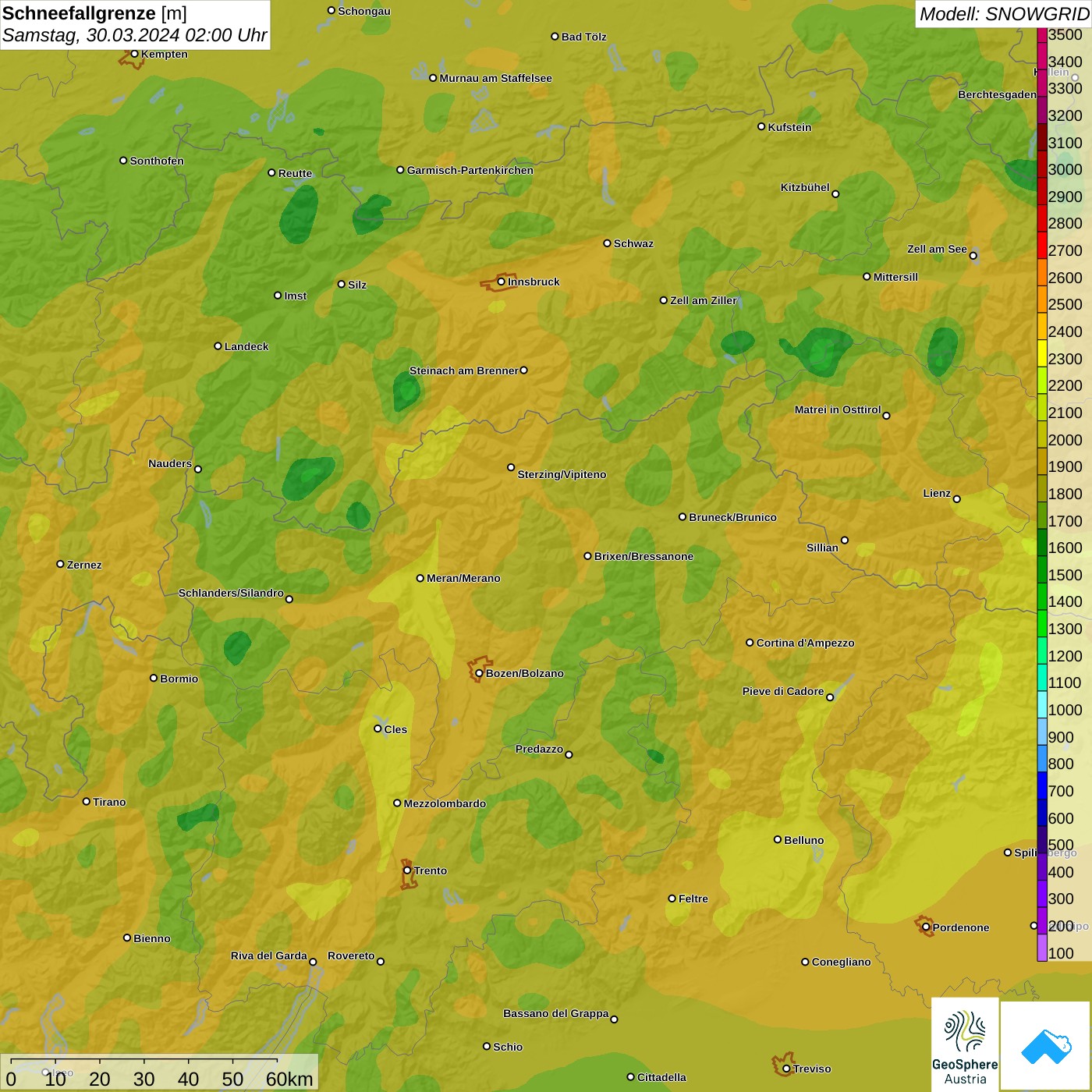Click the GeoSphere Austria logo

(x=965, y=1044)
